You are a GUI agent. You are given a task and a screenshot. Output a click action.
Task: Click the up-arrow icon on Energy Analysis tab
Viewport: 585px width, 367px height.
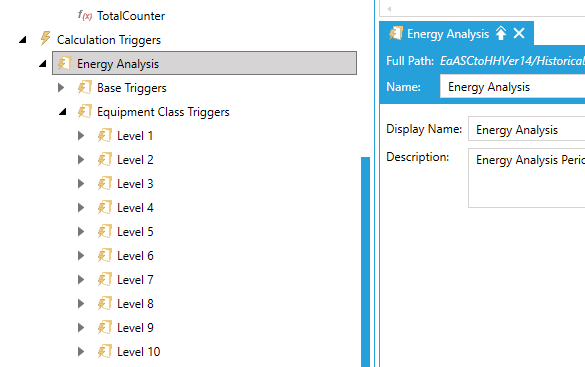[x=501, y=34]
